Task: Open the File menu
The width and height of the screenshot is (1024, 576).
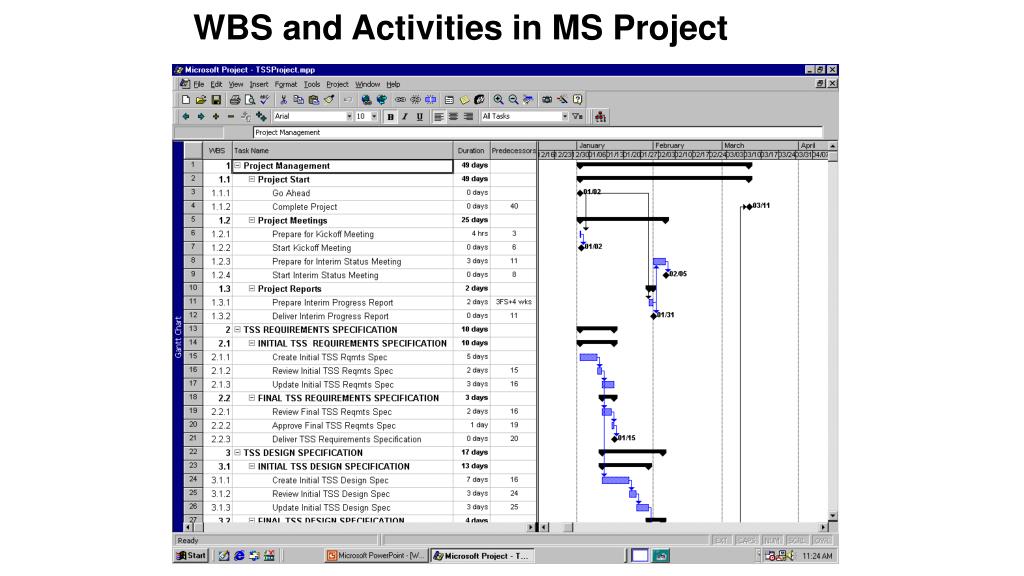Action: pyautogui.click(x=199, y=84)
